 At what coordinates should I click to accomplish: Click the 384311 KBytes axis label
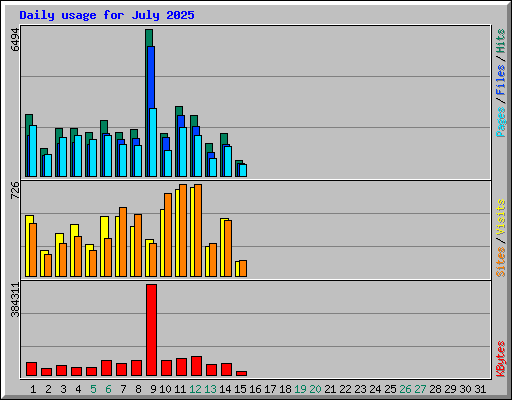[x=15, y=300]
